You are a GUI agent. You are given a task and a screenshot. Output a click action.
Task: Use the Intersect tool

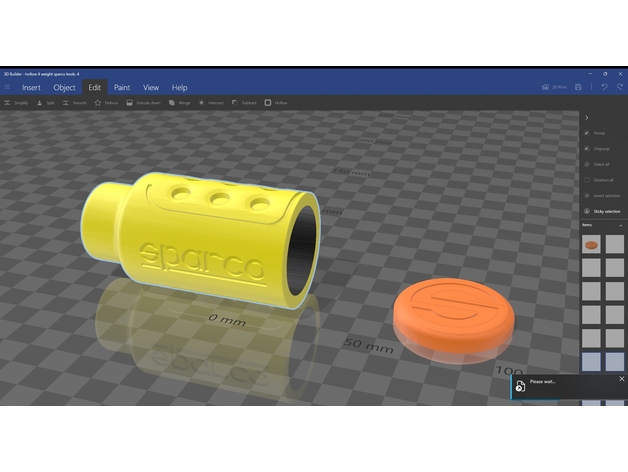click(x=202, y=103)
